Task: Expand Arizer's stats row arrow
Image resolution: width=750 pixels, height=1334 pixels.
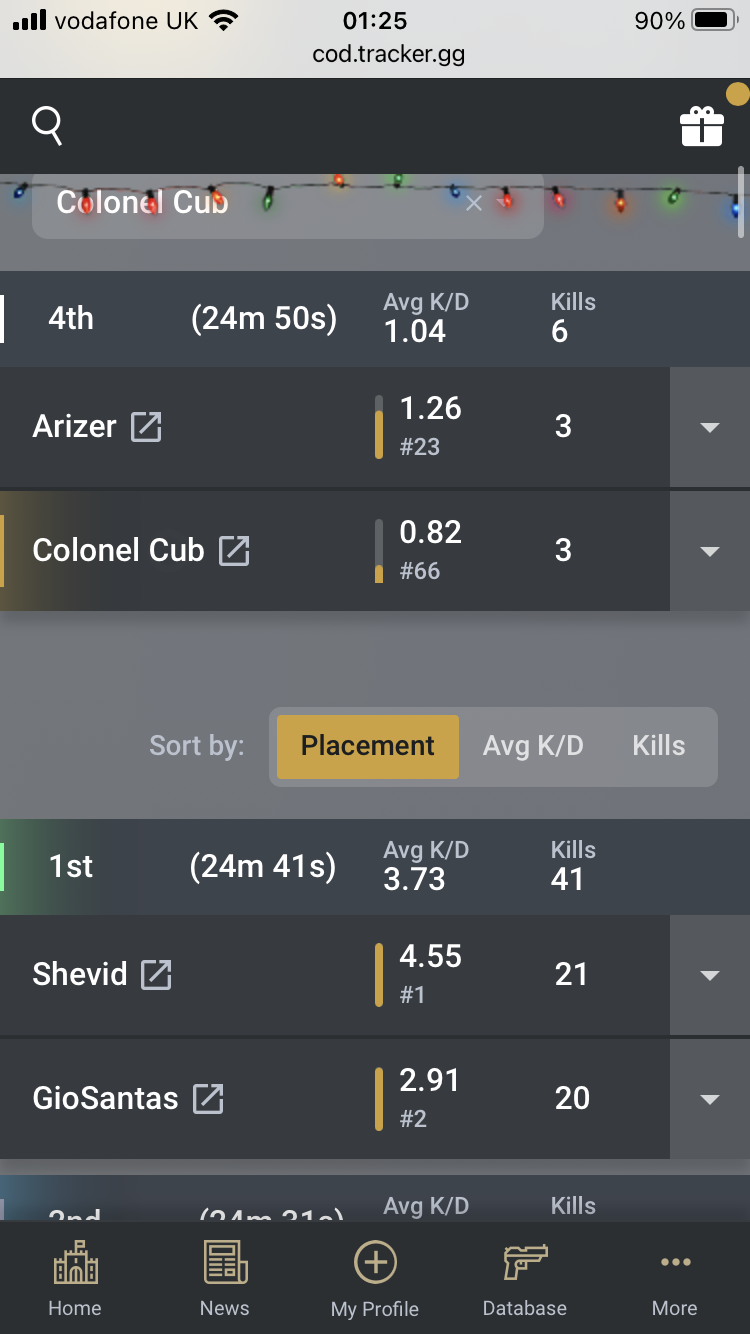Action: [x=710, y=427]
